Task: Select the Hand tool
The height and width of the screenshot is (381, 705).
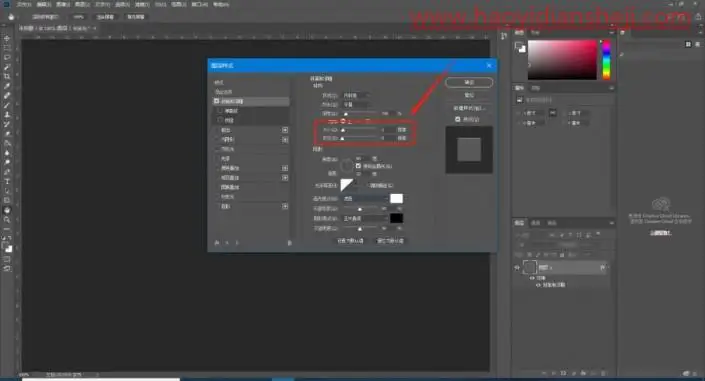Action: [7, 210]
